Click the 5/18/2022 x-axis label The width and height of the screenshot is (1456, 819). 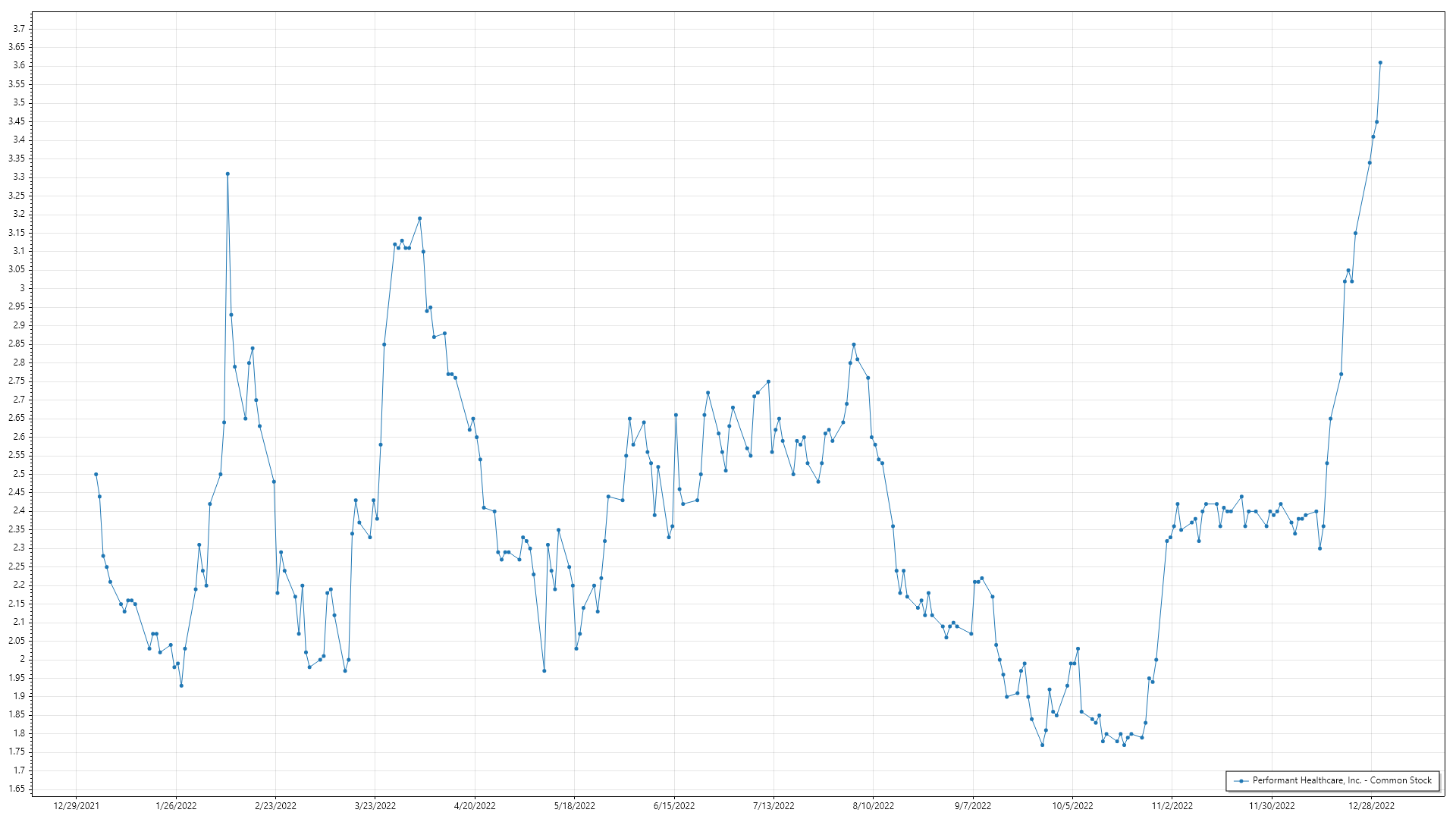point(575,805)
